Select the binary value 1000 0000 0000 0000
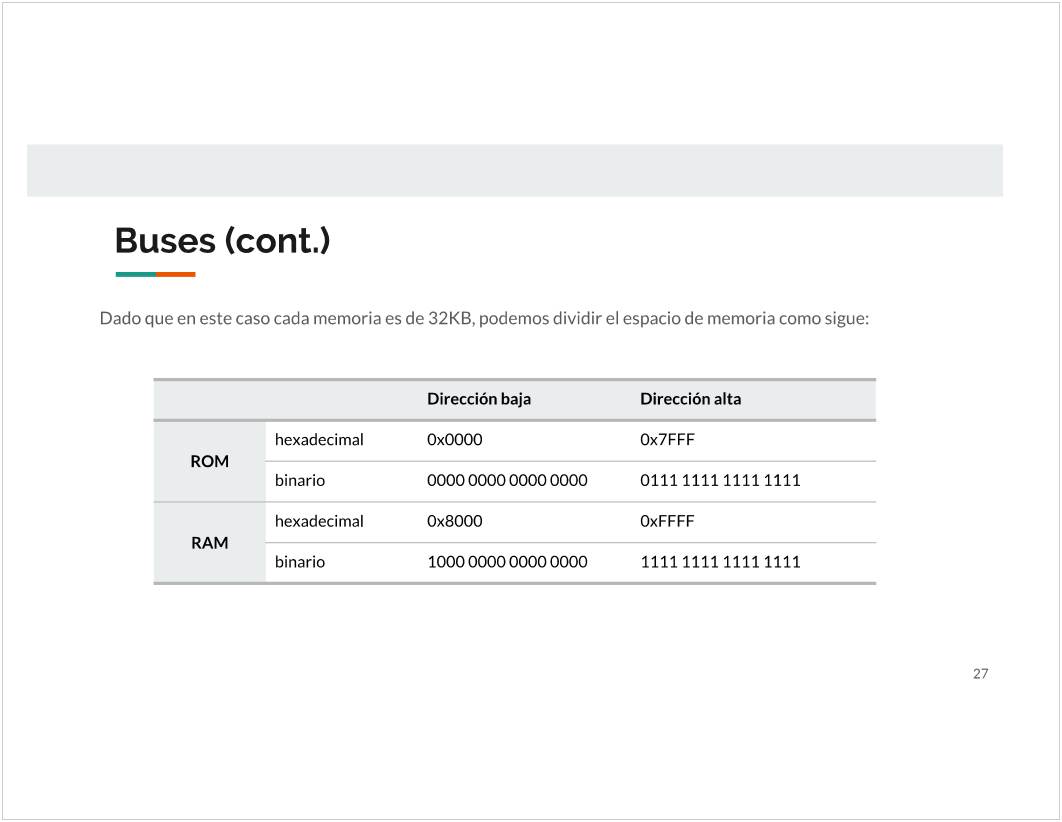 [x=507, y=562]
